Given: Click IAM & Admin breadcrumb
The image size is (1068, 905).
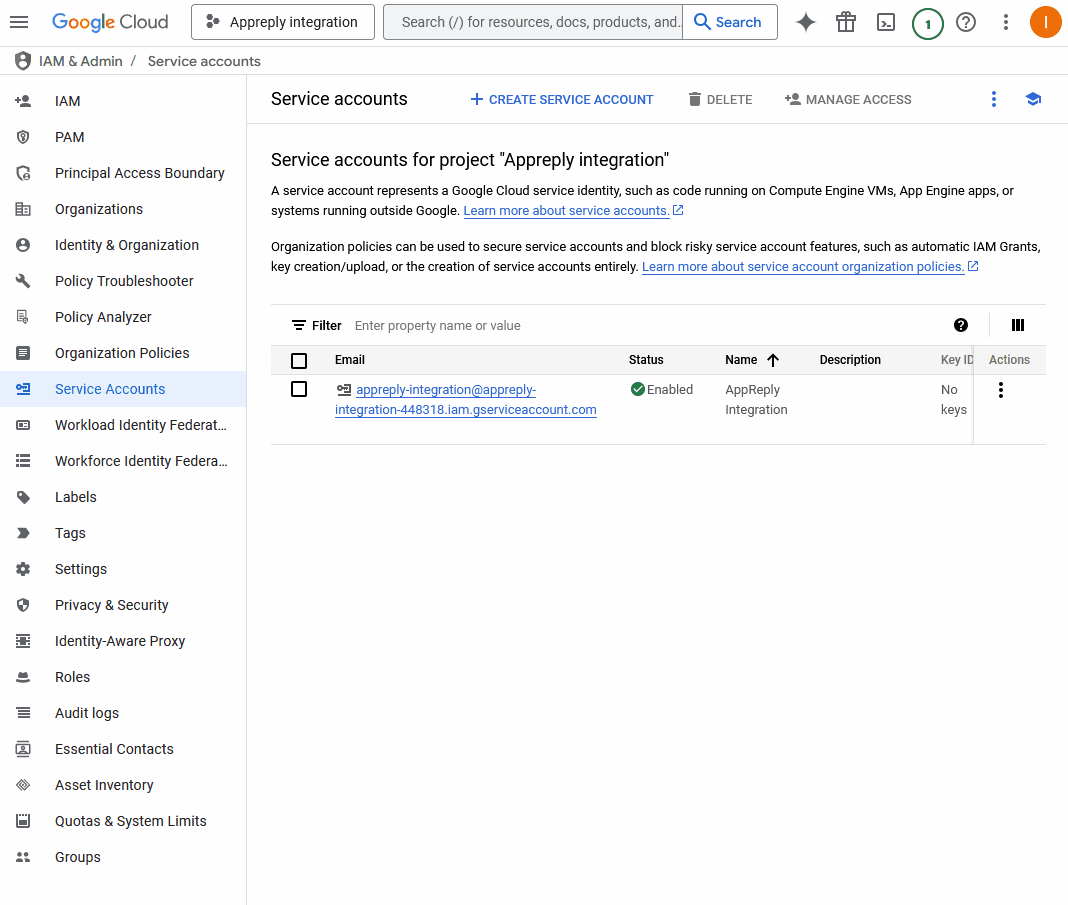Looking at the screenshot, I should click(x=80, y=61).
